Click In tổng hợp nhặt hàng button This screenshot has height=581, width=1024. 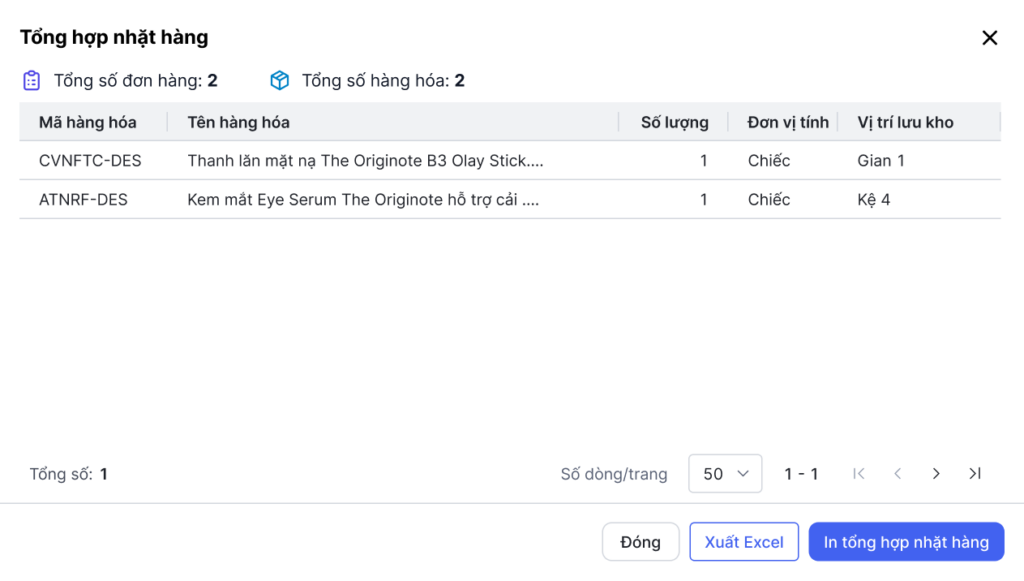[906, 542]
